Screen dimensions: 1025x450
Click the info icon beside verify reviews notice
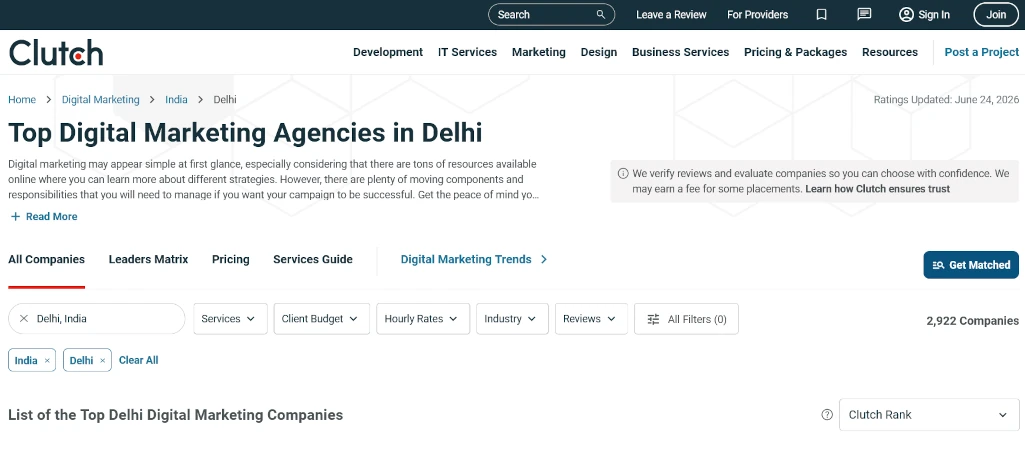(622, 174)
